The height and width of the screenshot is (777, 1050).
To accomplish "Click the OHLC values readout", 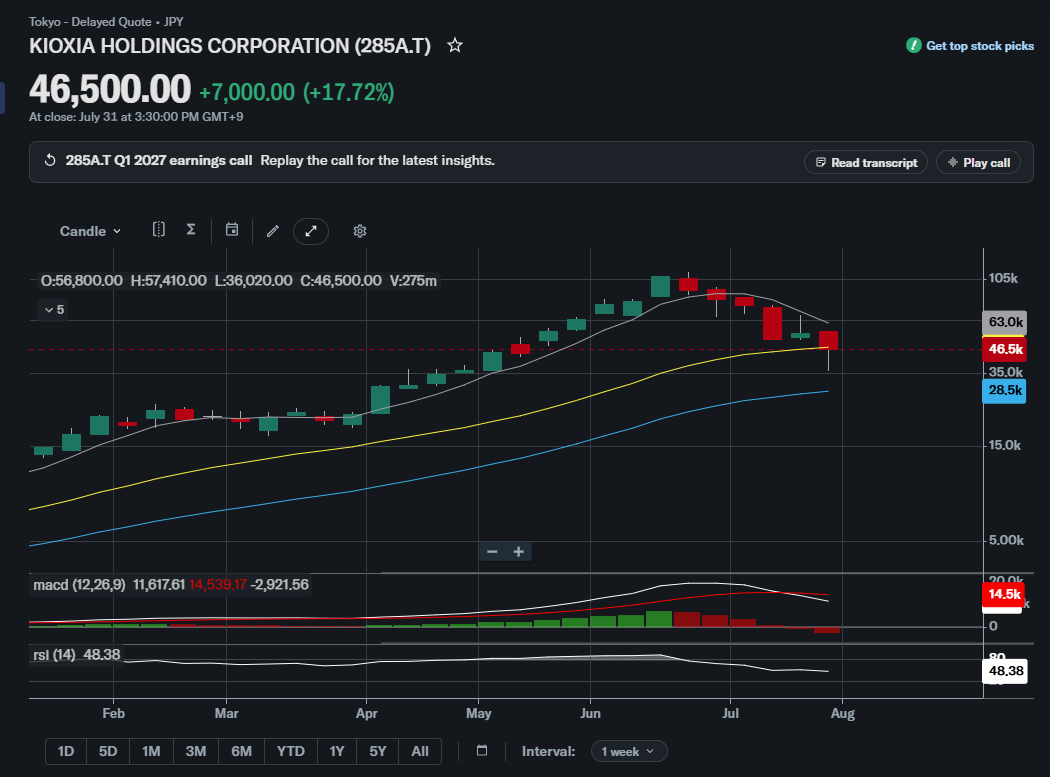I will 238,281.
